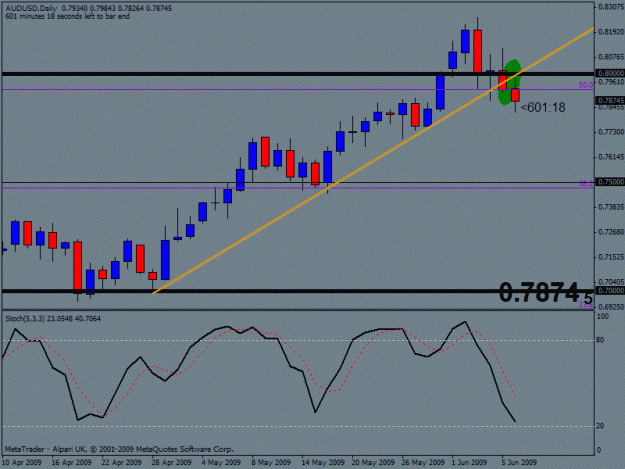Click the current price tag 0.78745

point(610,100)
